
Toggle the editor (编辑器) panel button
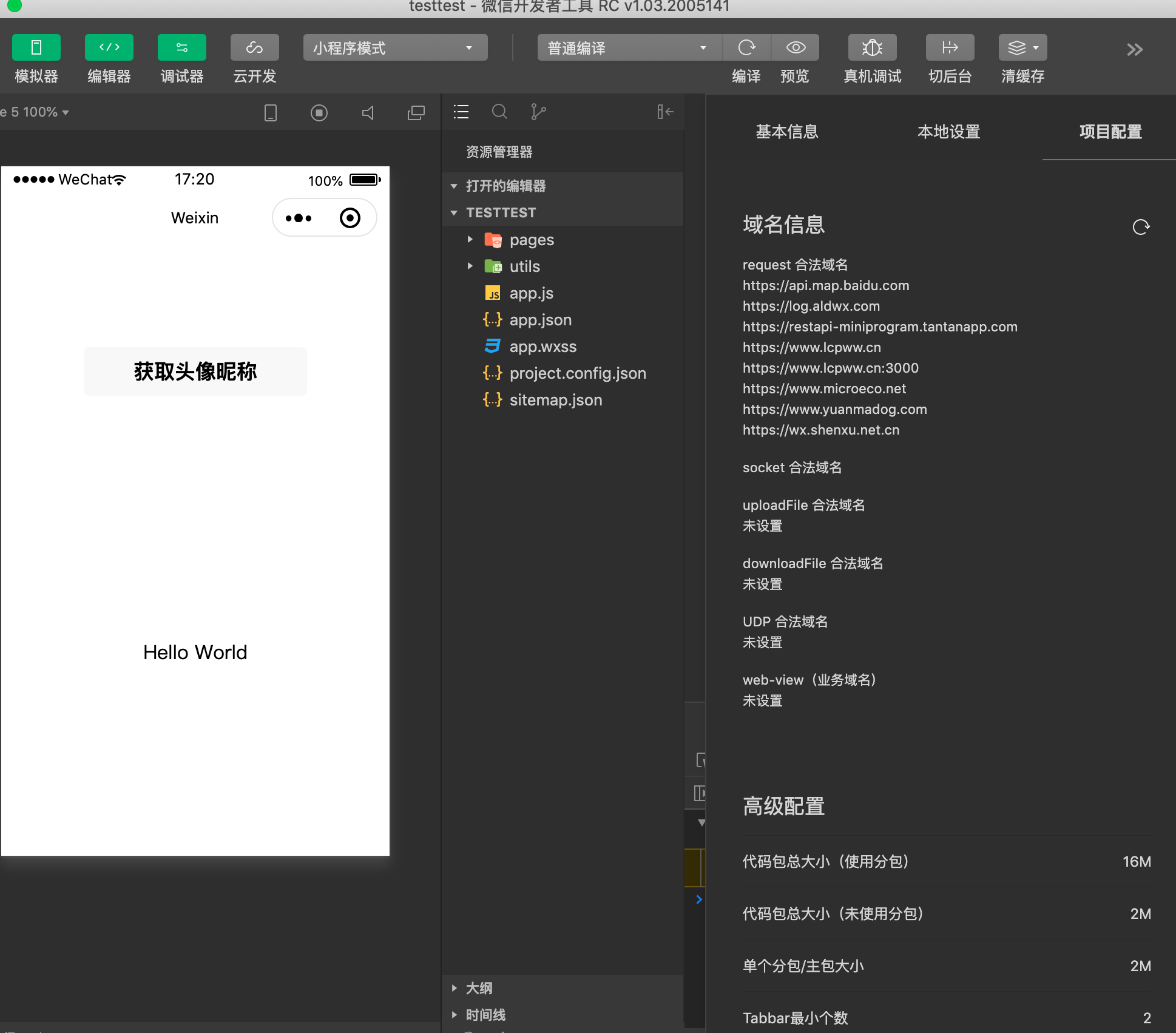point(109,48)
